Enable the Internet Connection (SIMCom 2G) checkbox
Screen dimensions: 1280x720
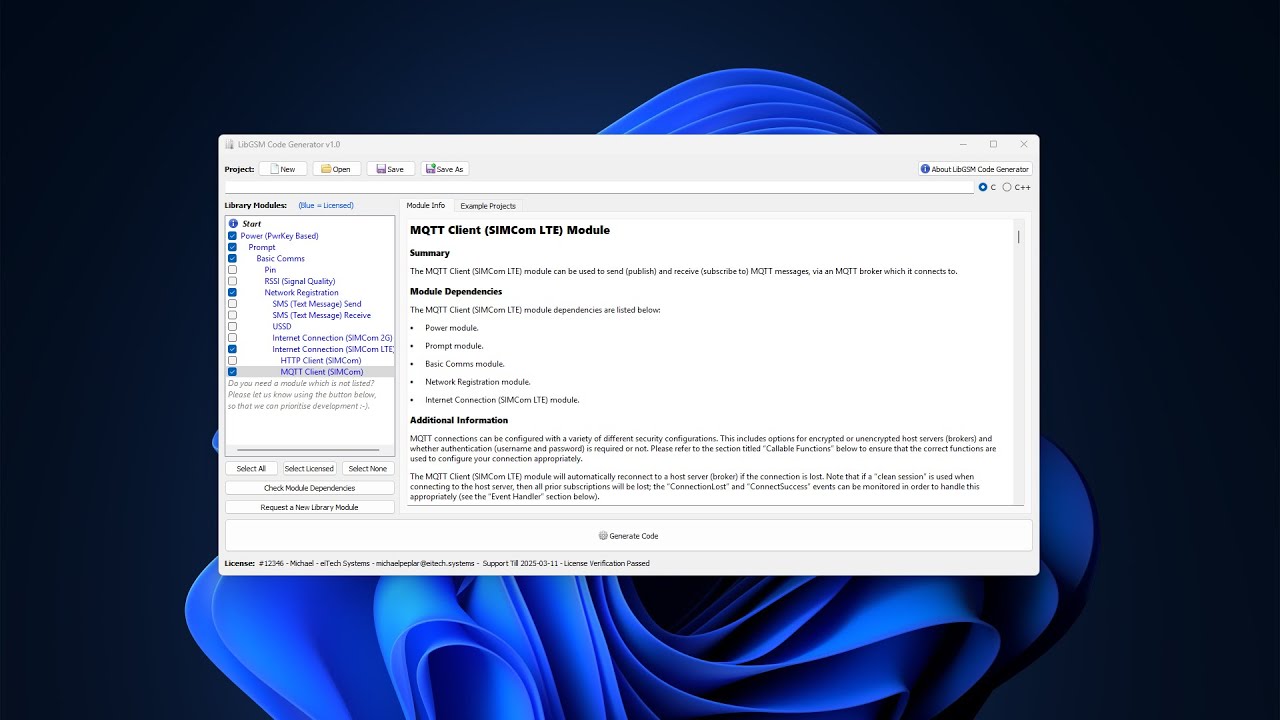pos(233,338)
